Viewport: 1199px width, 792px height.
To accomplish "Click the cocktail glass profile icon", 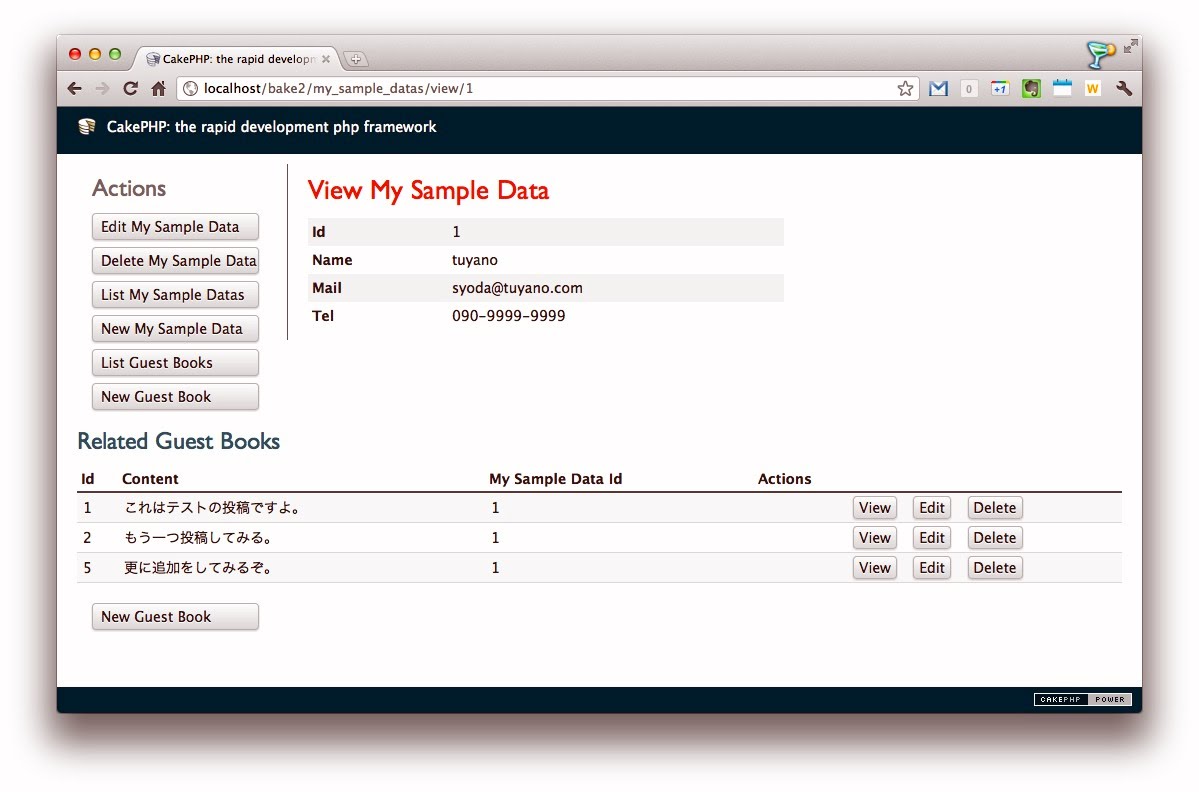I will (1100, 54).
